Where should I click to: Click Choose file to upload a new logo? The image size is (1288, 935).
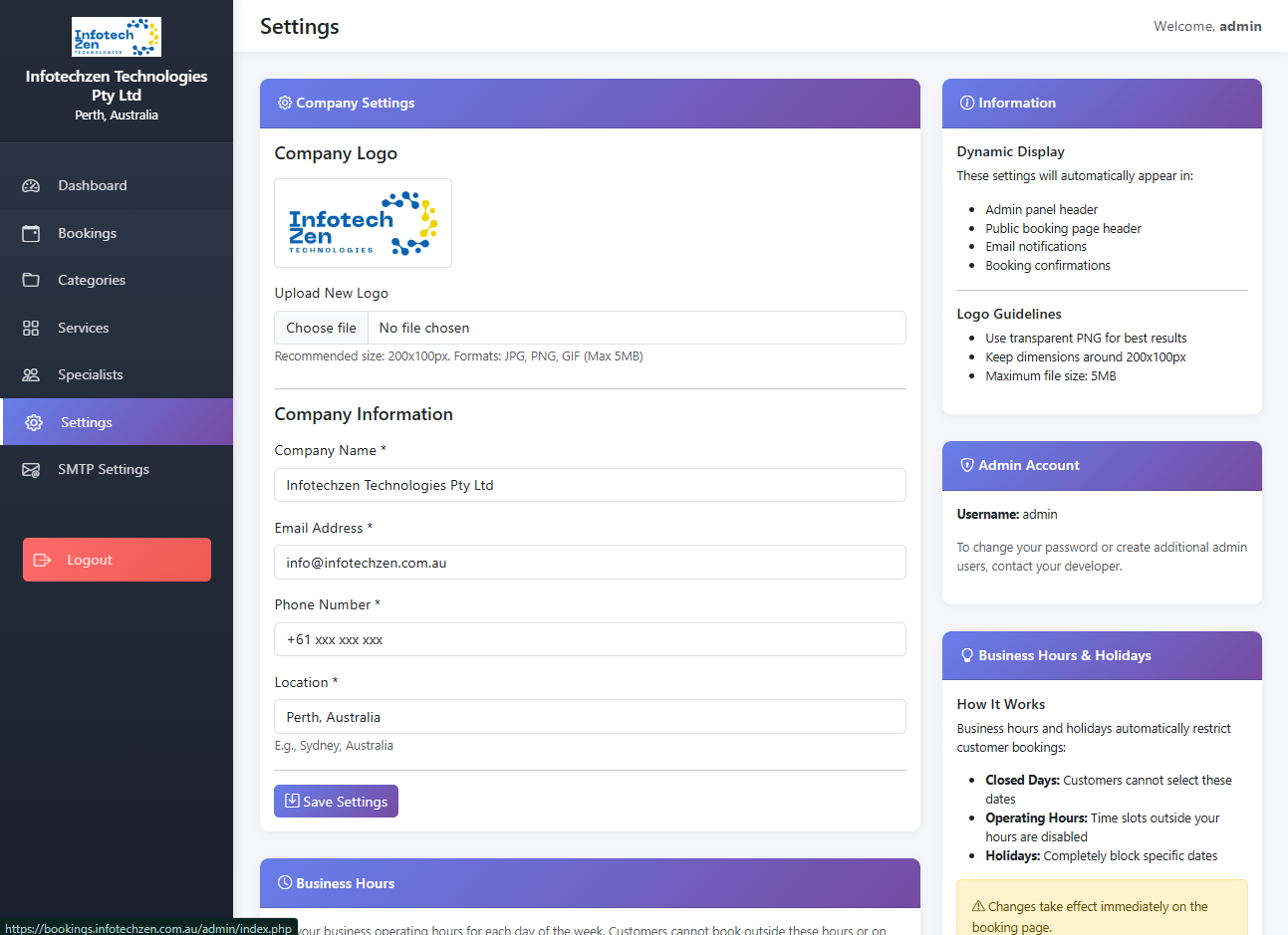pyautogui.click(x=321, y=327)
